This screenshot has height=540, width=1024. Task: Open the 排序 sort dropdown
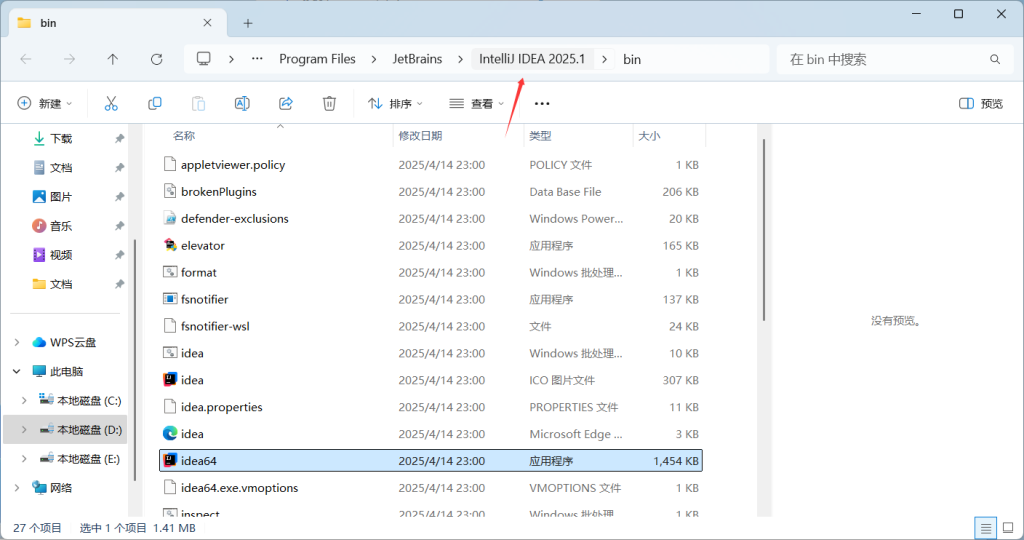[395, 103]
